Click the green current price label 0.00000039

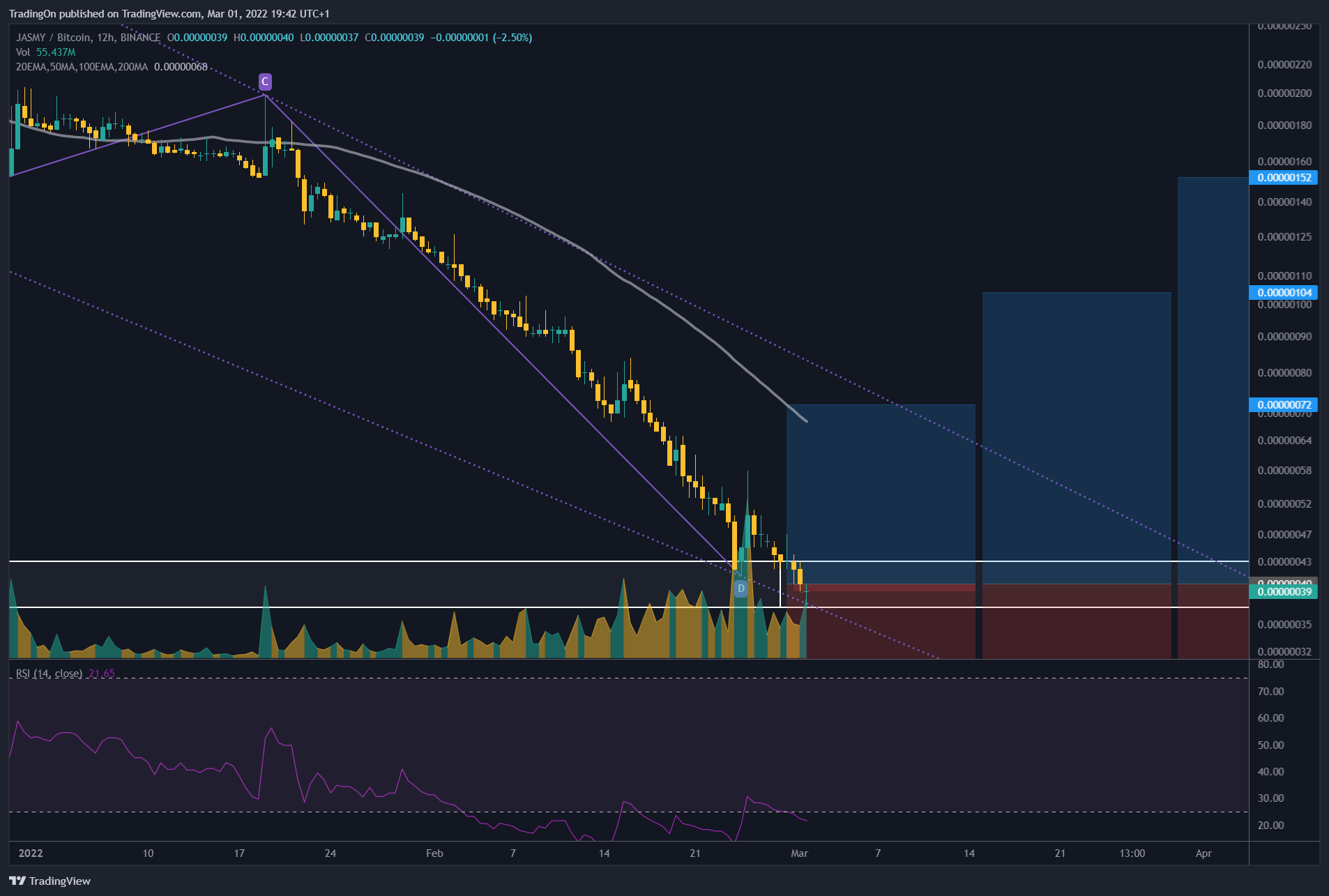click(x=1284, y=592)
